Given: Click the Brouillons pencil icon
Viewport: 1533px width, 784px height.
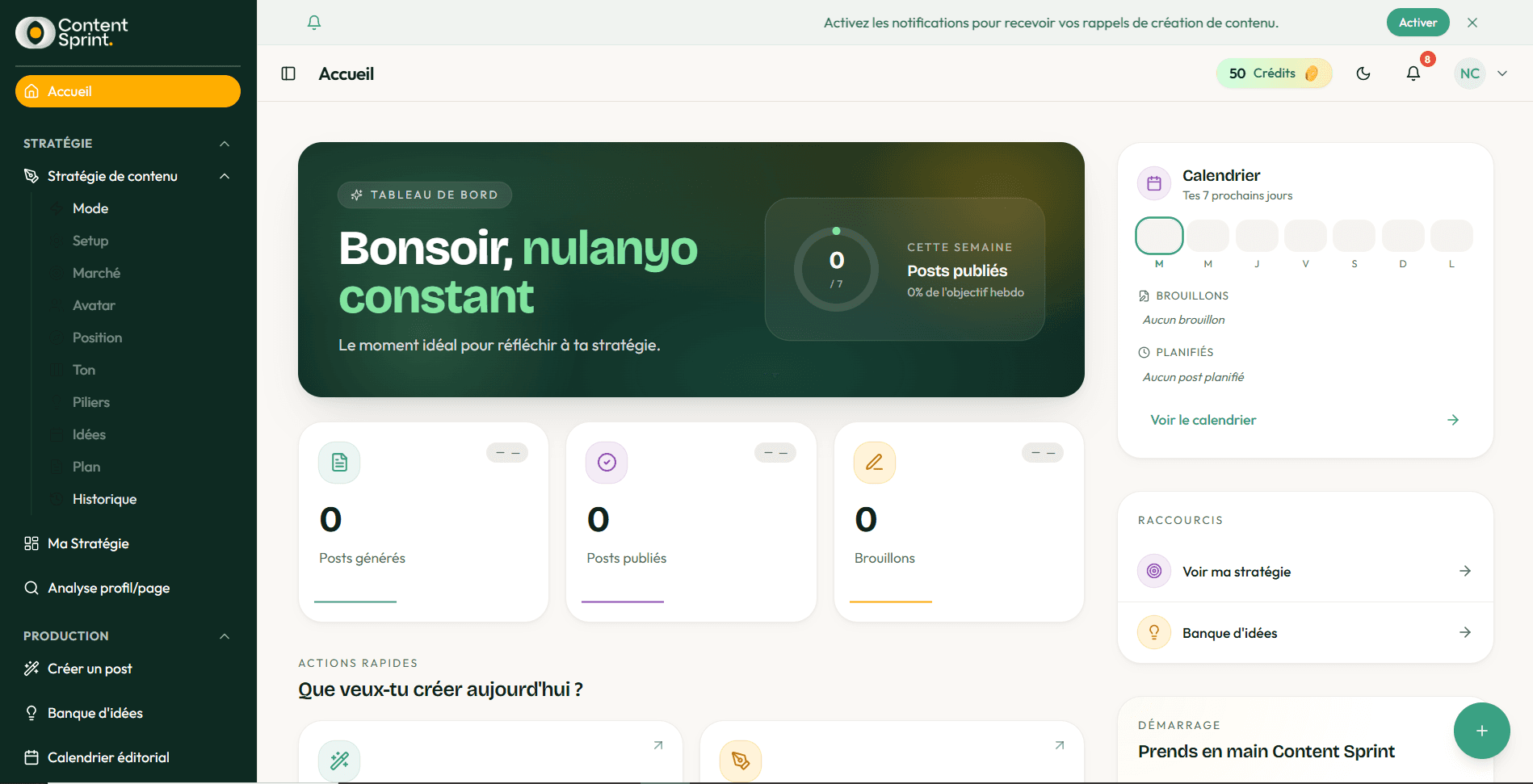Looking at the screenshot, I should 875,463.
